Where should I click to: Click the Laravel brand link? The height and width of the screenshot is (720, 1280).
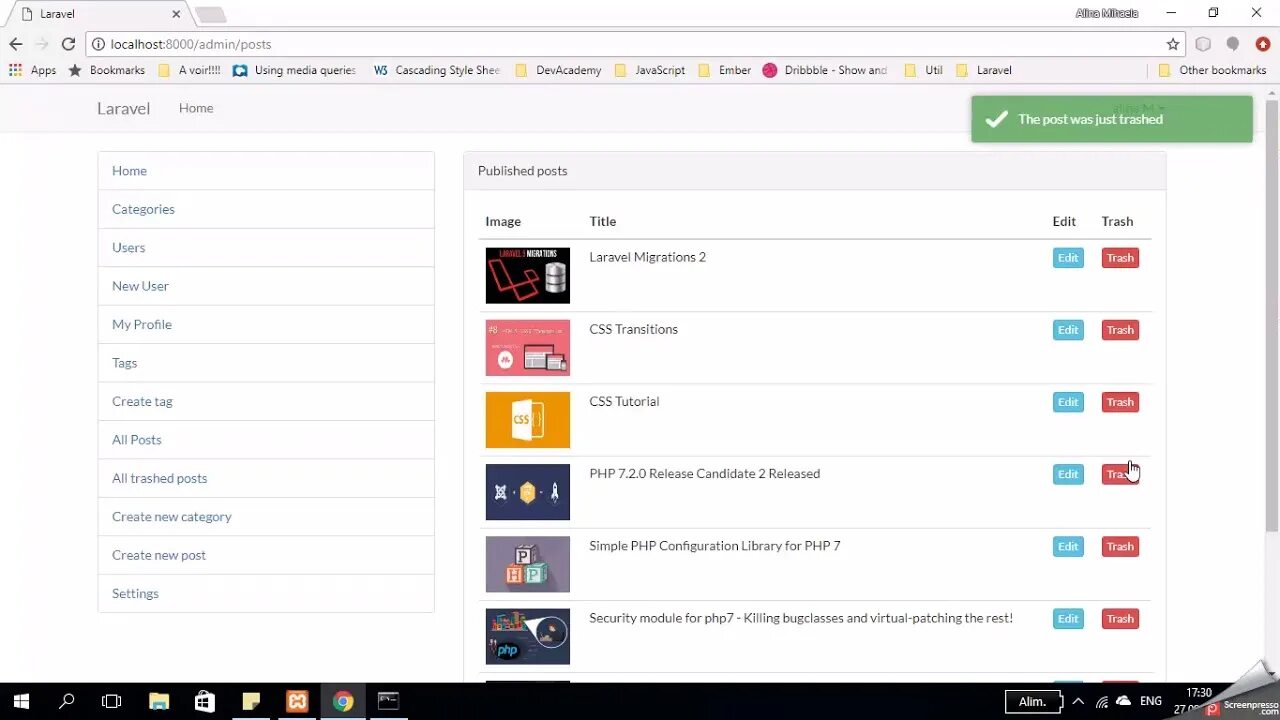[123, 108]
